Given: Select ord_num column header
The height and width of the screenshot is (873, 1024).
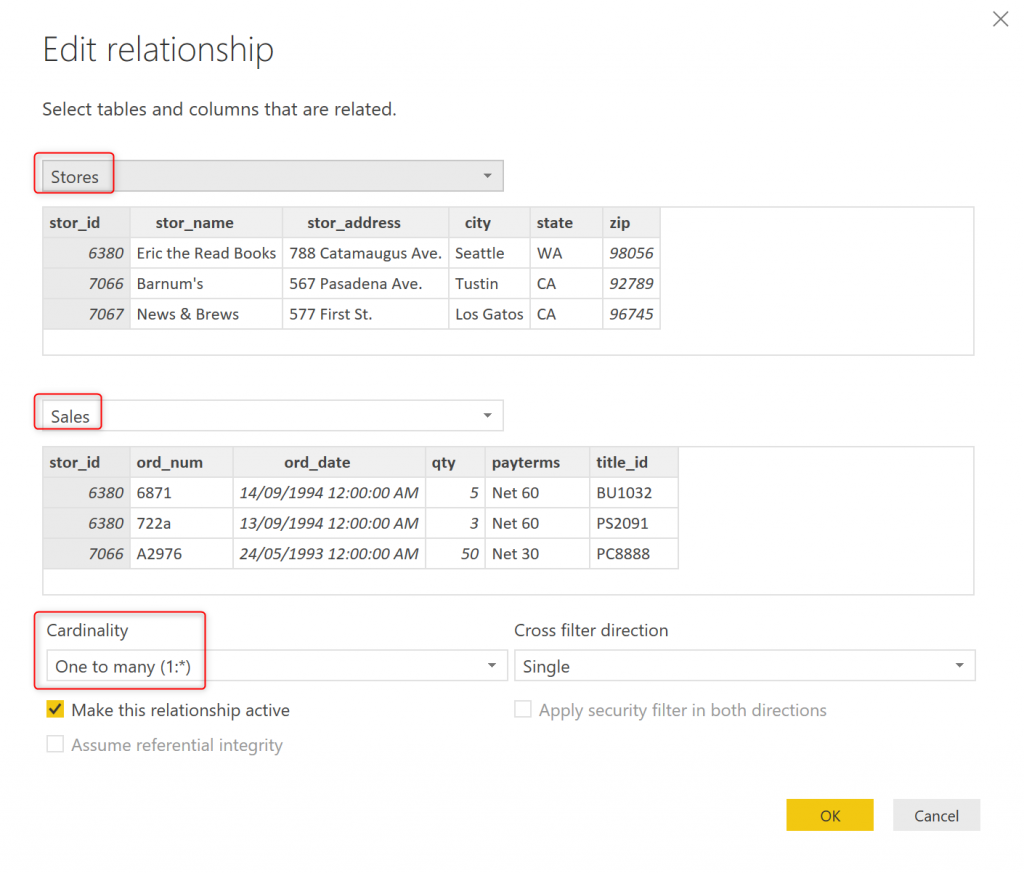Looking at the screenshot, I should 169,462.
